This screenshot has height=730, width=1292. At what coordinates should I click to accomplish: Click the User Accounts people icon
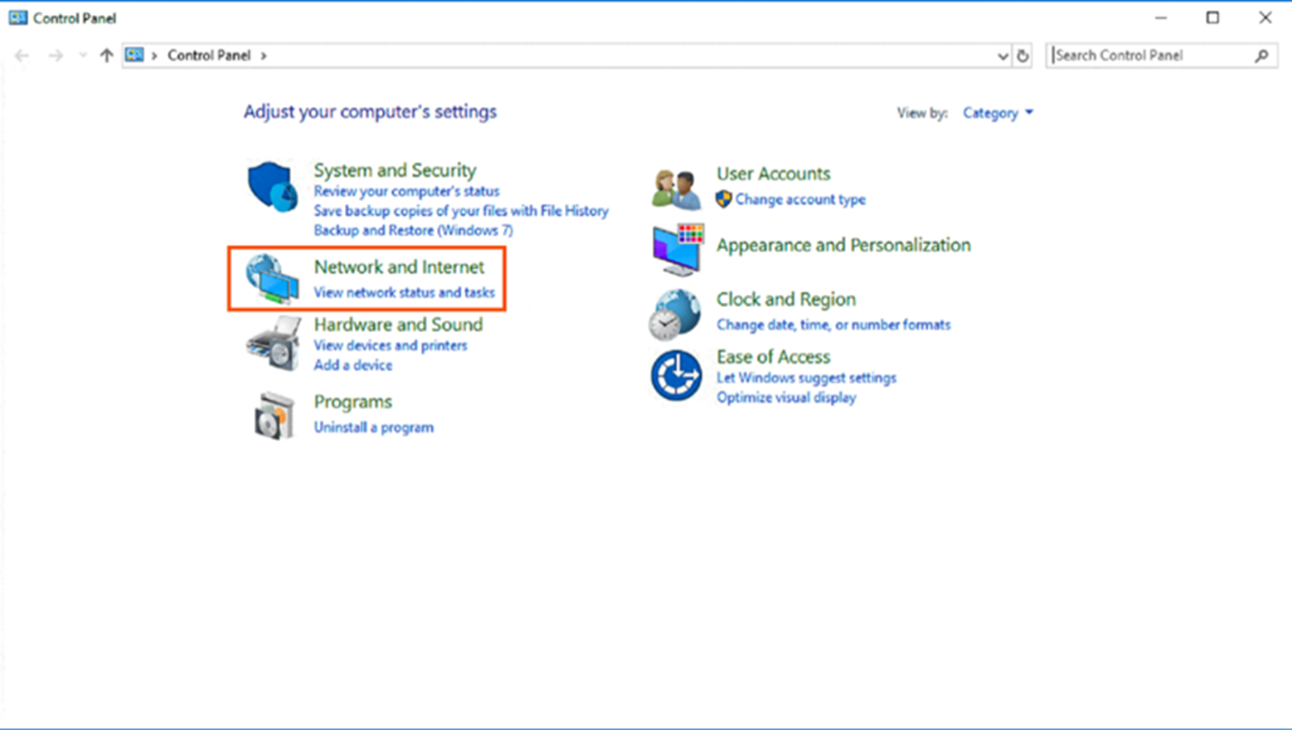(676, 188)
